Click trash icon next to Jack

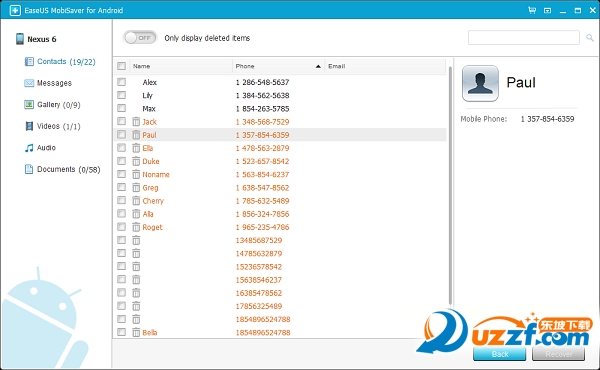tap(136, 122)
